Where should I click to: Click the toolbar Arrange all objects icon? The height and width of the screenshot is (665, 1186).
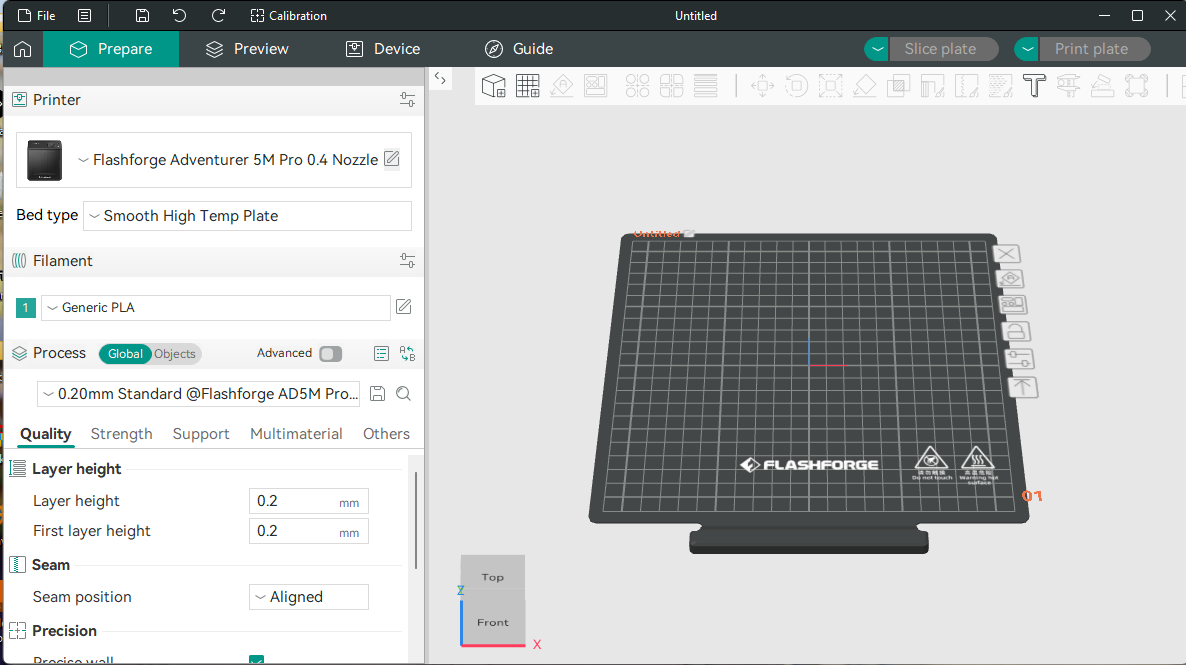(x=596, y=85)
